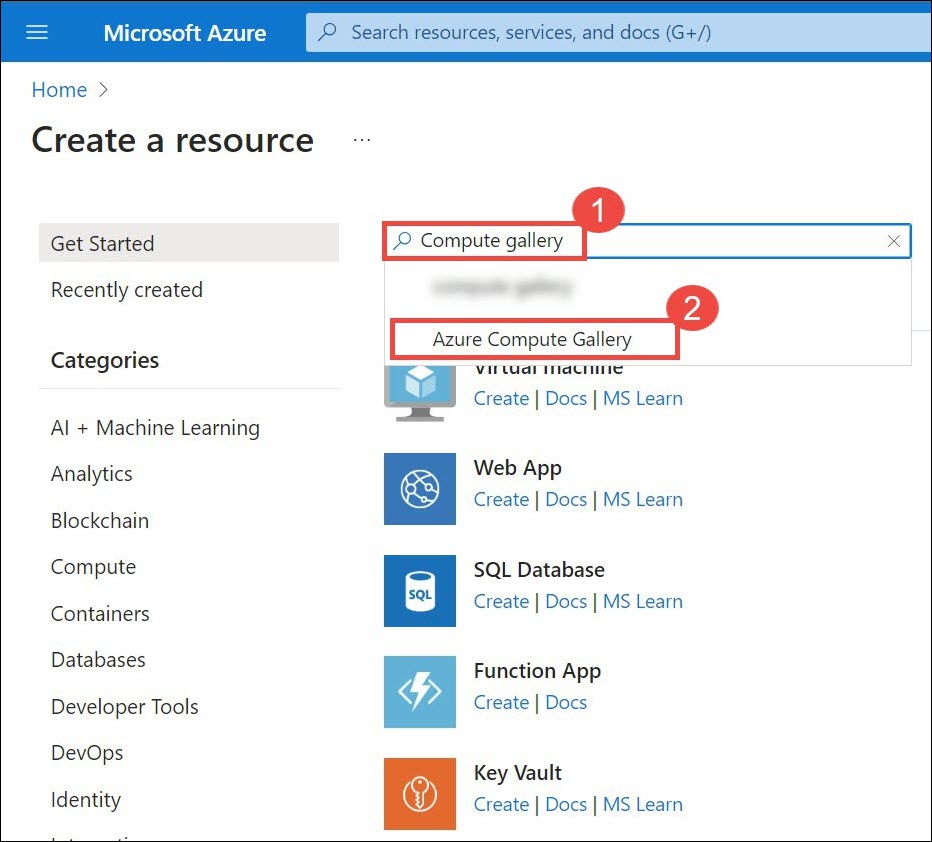The height and width of the screenshot is (842, 932).
Task: Click the SQL Database title
Action: point(539,570)
